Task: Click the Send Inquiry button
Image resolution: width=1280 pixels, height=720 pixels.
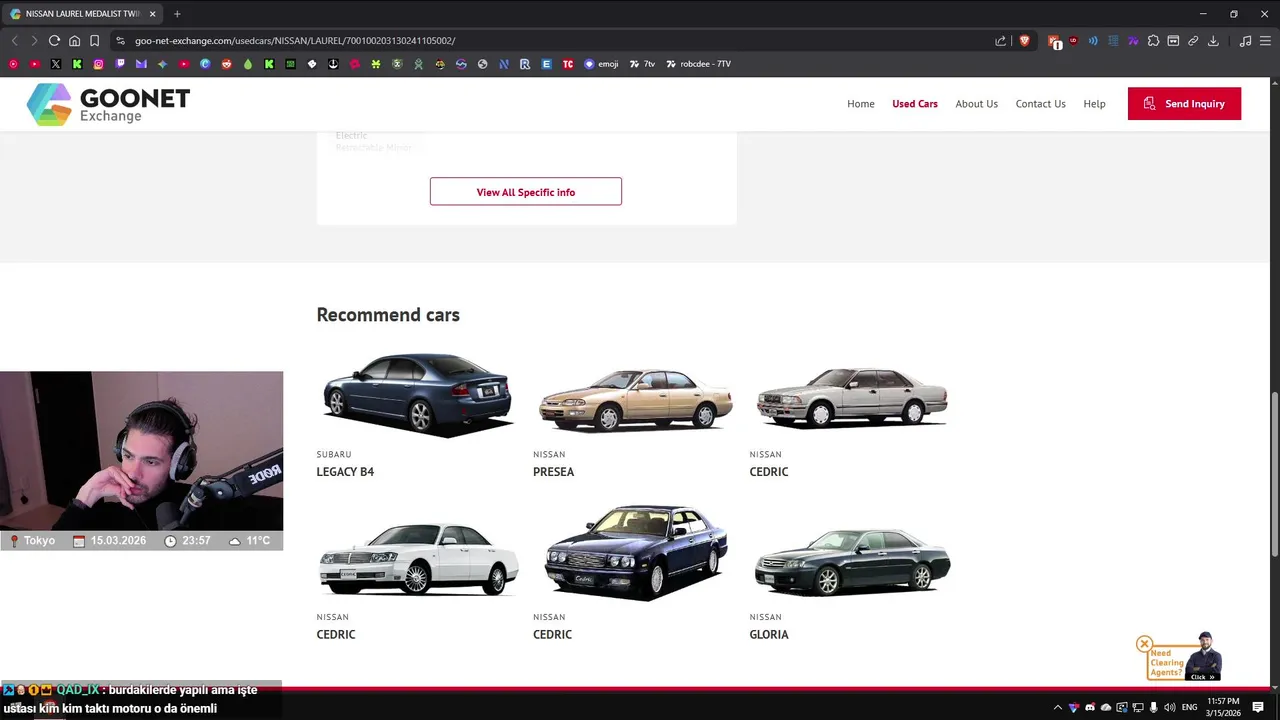Action: click(x=1184, y=104)
